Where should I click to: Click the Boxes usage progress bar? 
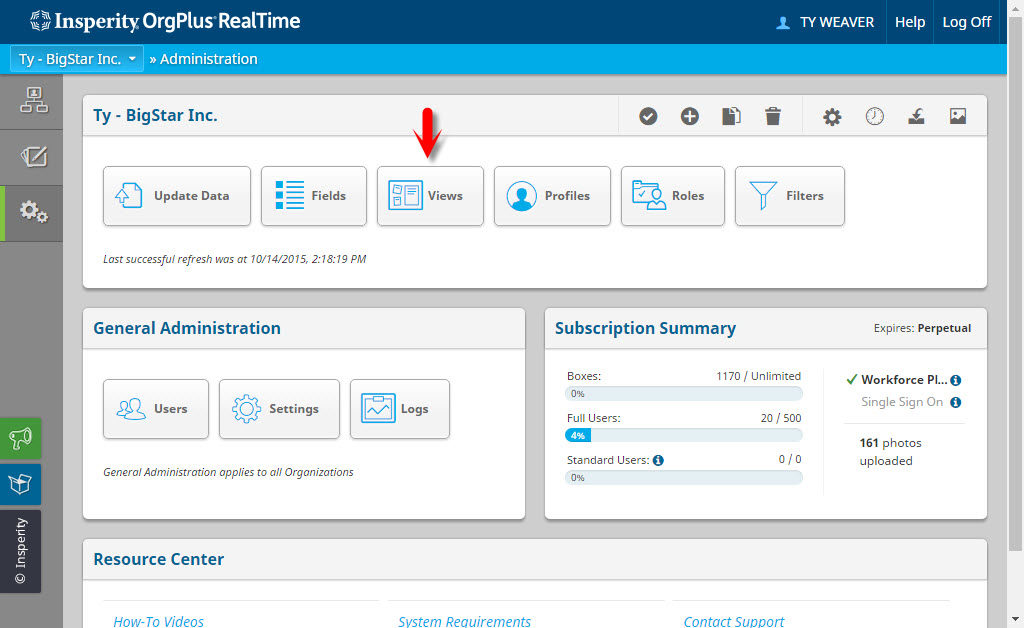pyautogui.click(x=684, y=394)
